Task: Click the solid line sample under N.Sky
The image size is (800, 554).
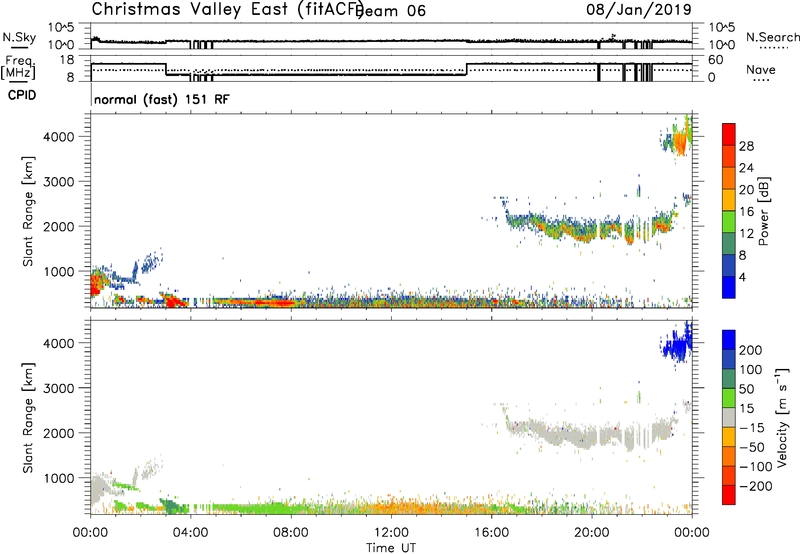Action: [19, 48]
